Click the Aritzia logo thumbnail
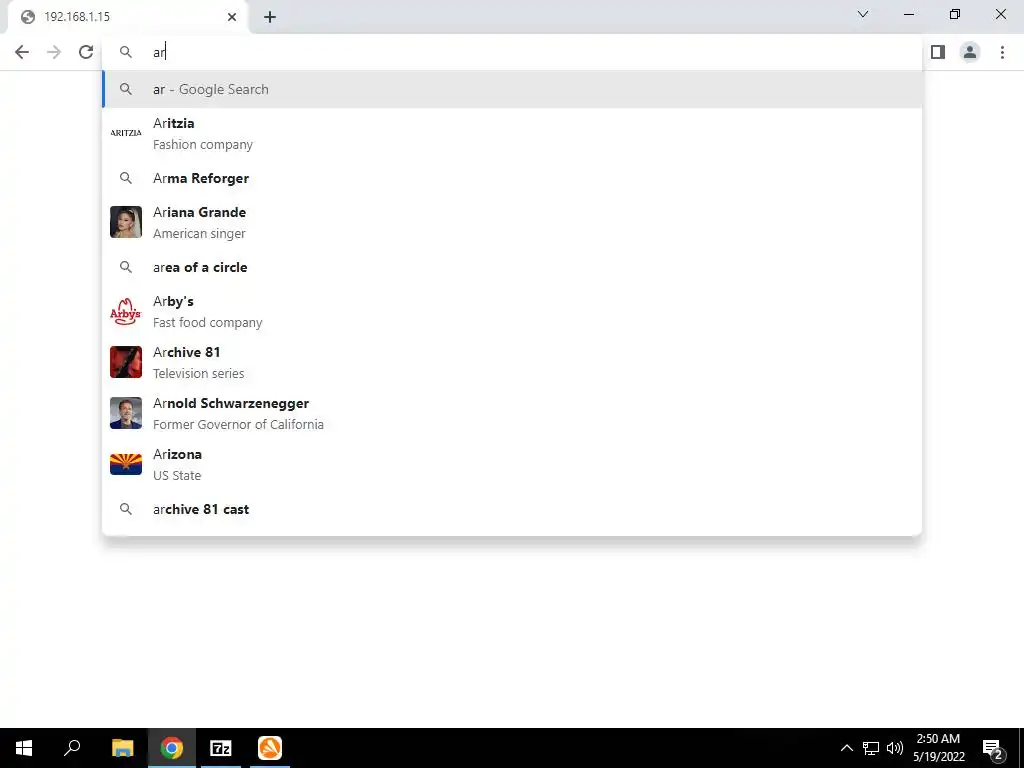The width and height of the screenshot is (1024, 768). point(126,133)
